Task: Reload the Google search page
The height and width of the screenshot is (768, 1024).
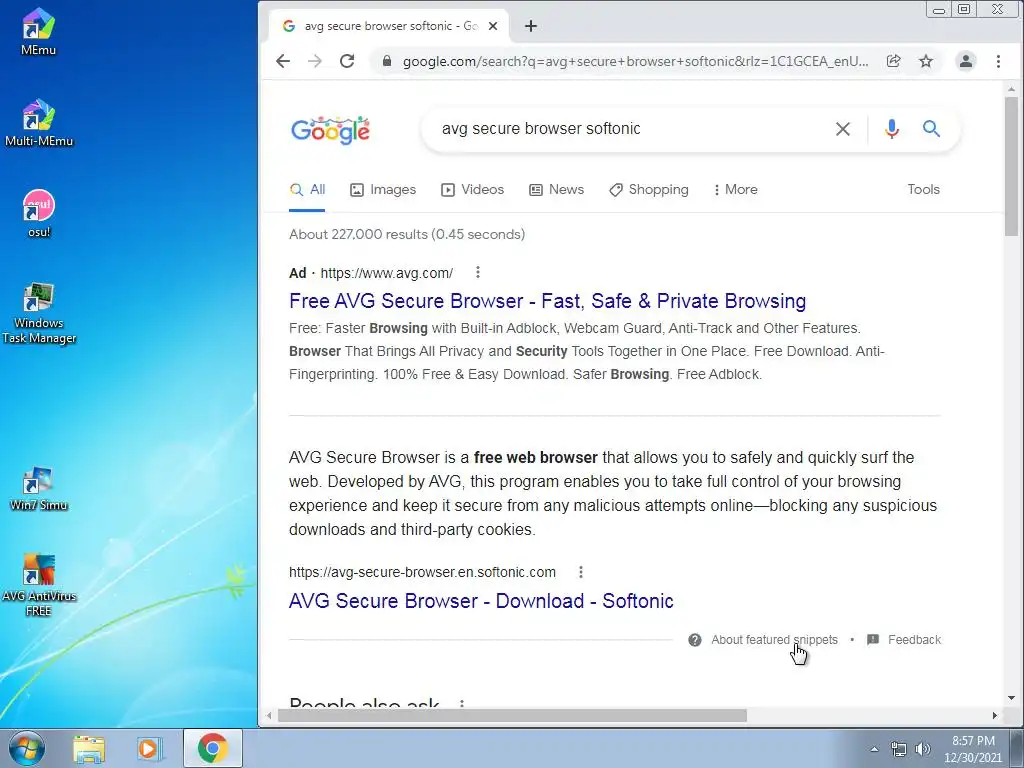Action: [x=347, y=61]
